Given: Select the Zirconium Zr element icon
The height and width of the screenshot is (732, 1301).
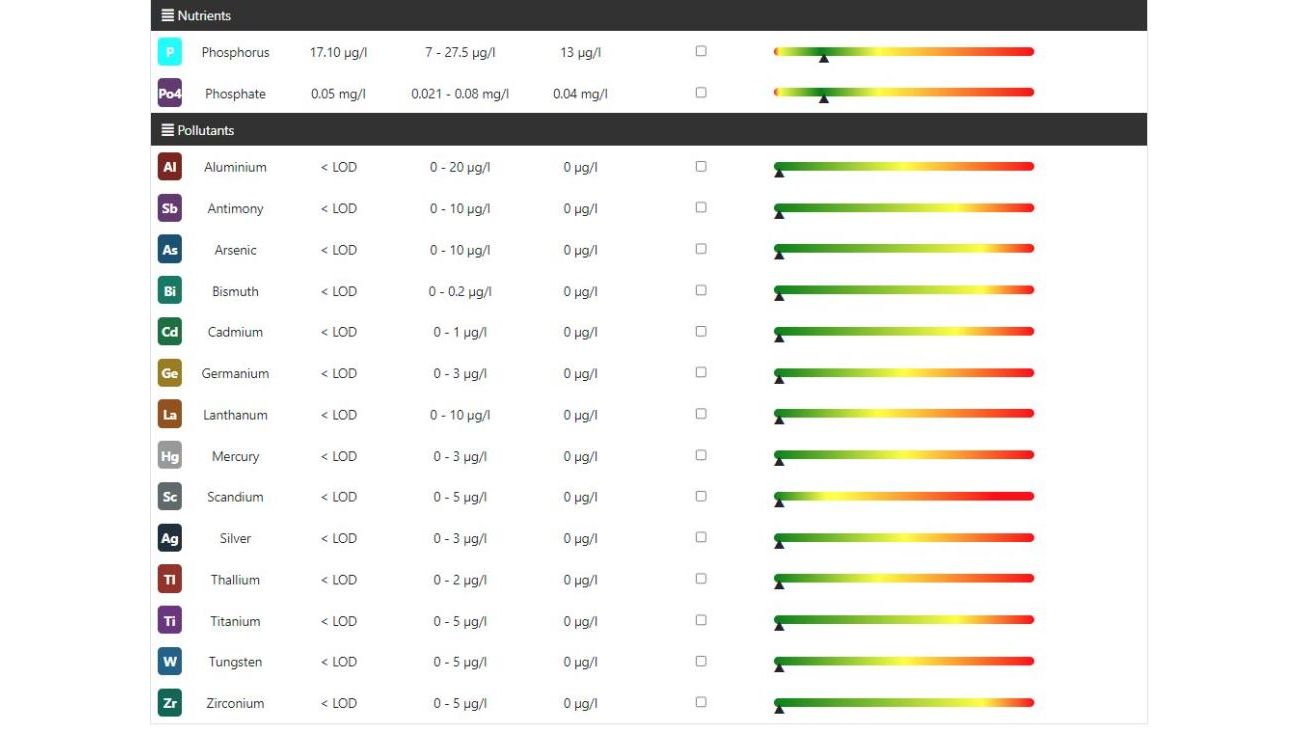Looking at the screenshot, I should 170,702.
